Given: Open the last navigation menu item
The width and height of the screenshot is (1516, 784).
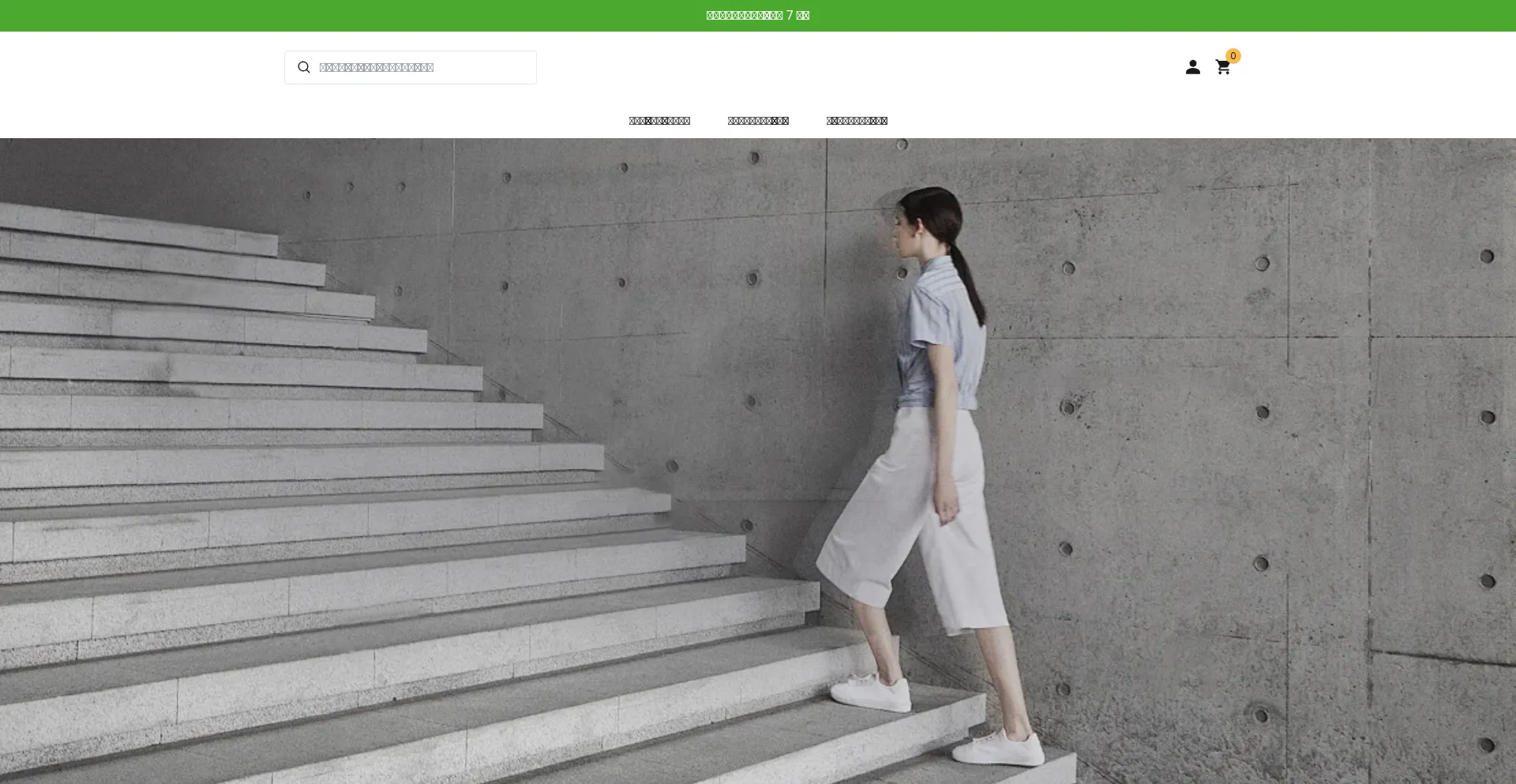Looking at the screenshot, I should pos(857,121).
